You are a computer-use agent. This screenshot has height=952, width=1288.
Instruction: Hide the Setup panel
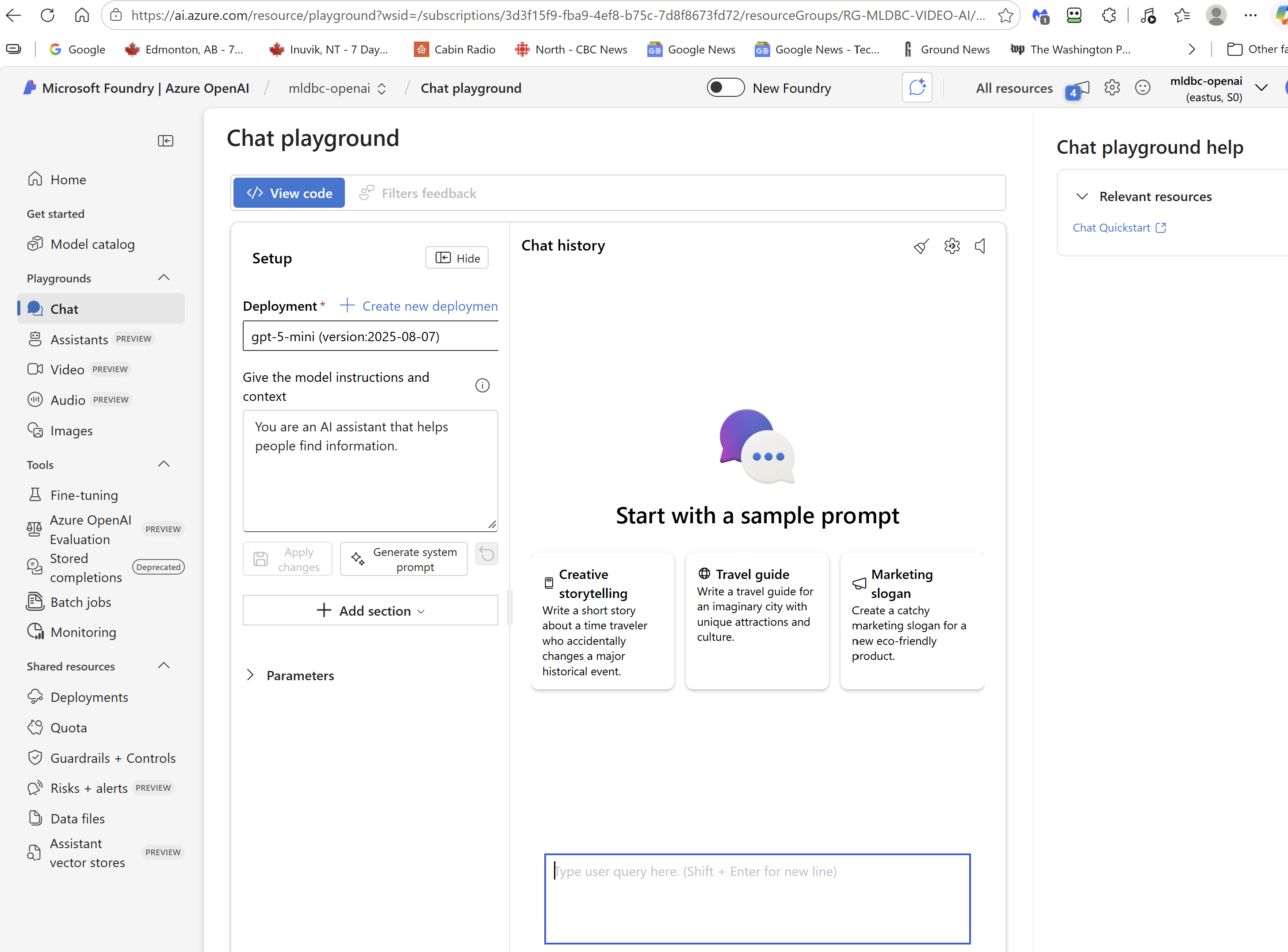(457, 258)
